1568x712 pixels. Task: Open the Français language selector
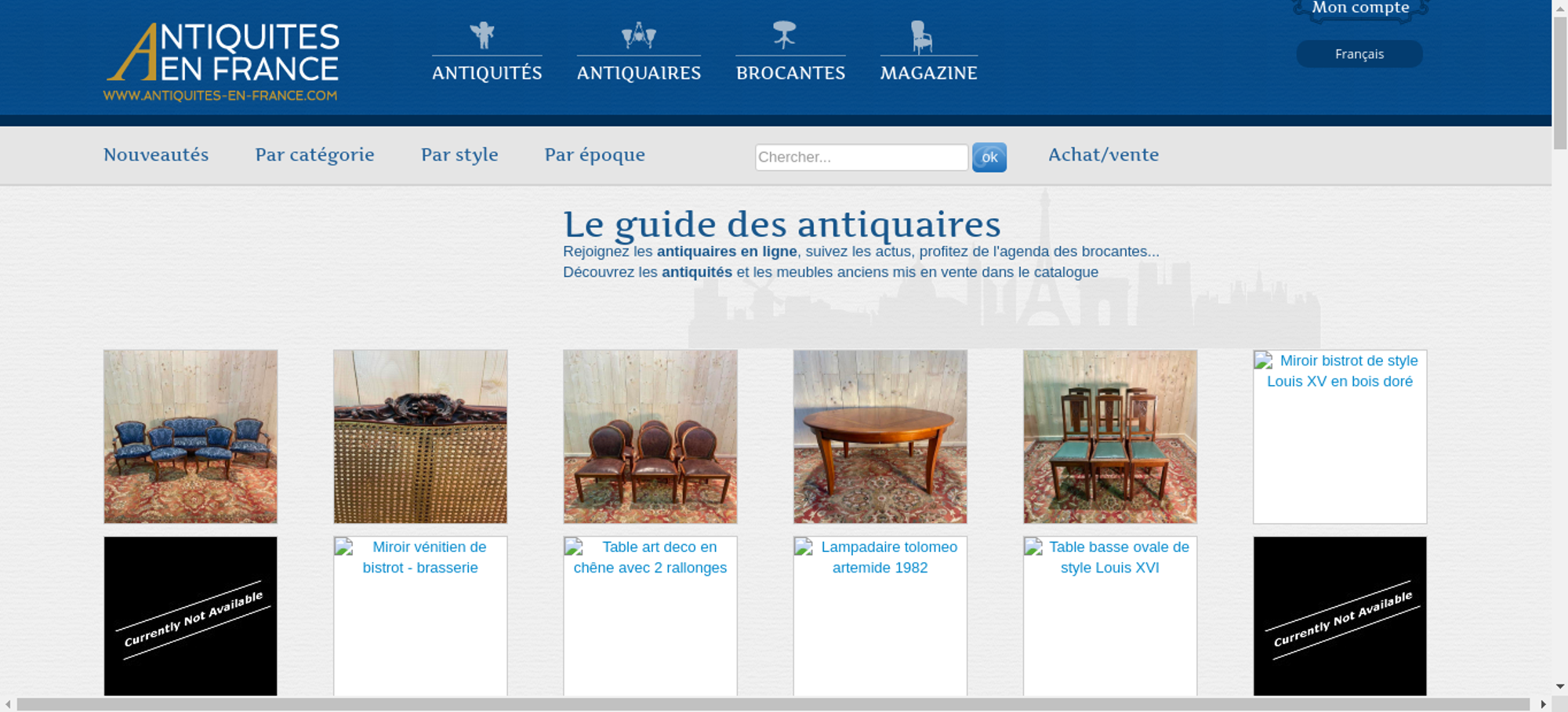1359,54
